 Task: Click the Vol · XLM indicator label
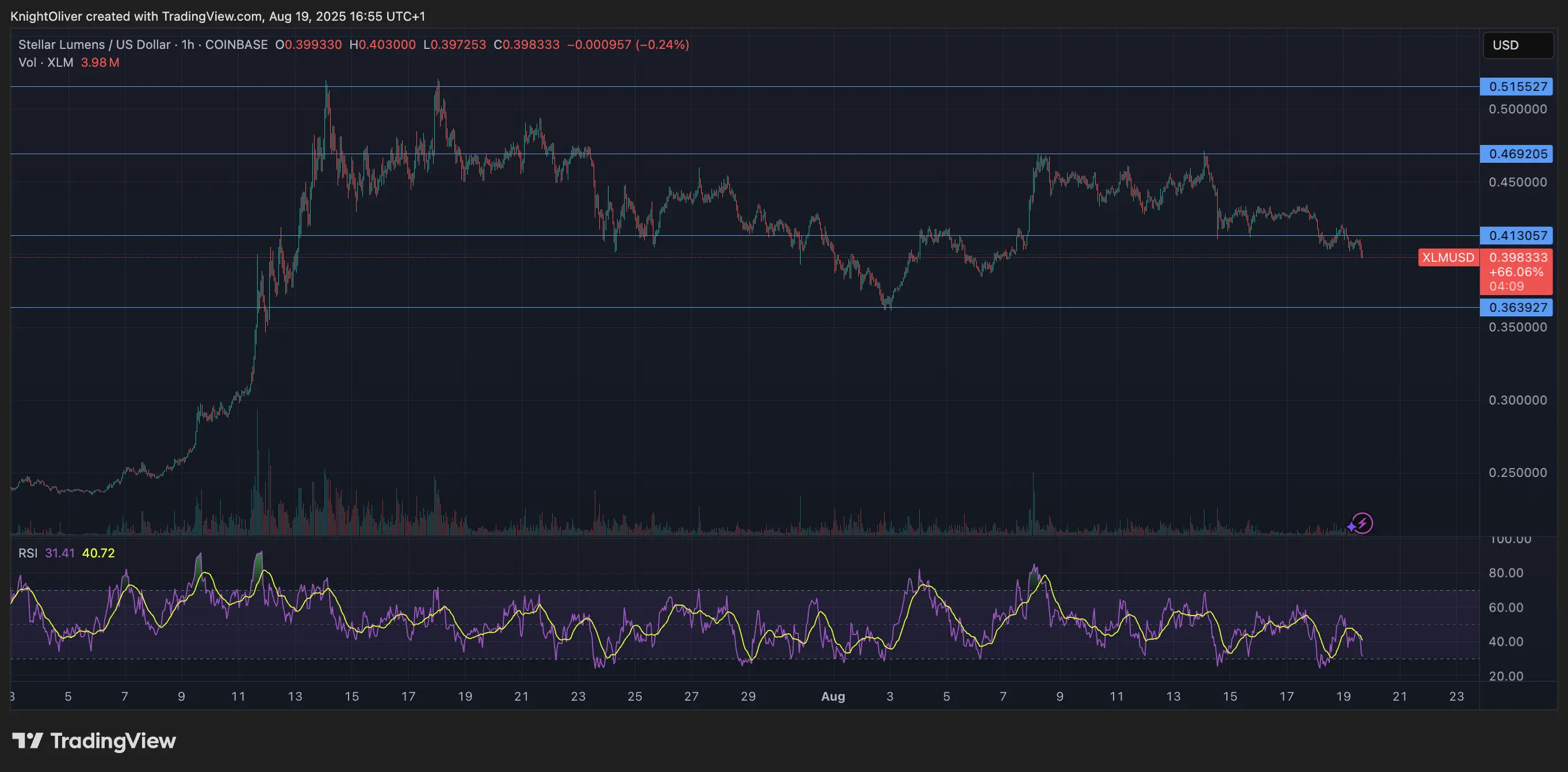44,63
